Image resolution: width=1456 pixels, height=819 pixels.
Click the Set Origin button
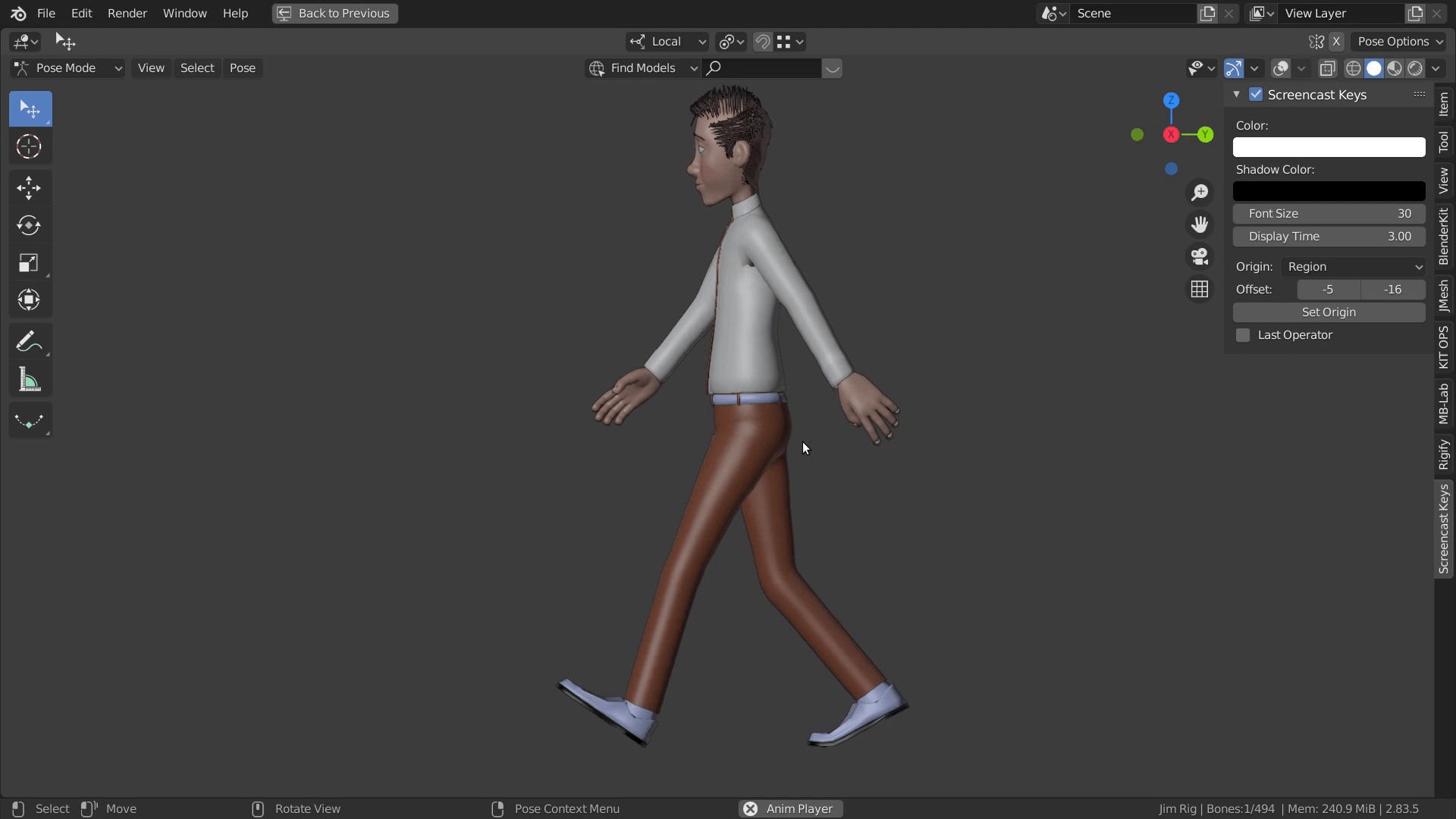(1329, 312)
